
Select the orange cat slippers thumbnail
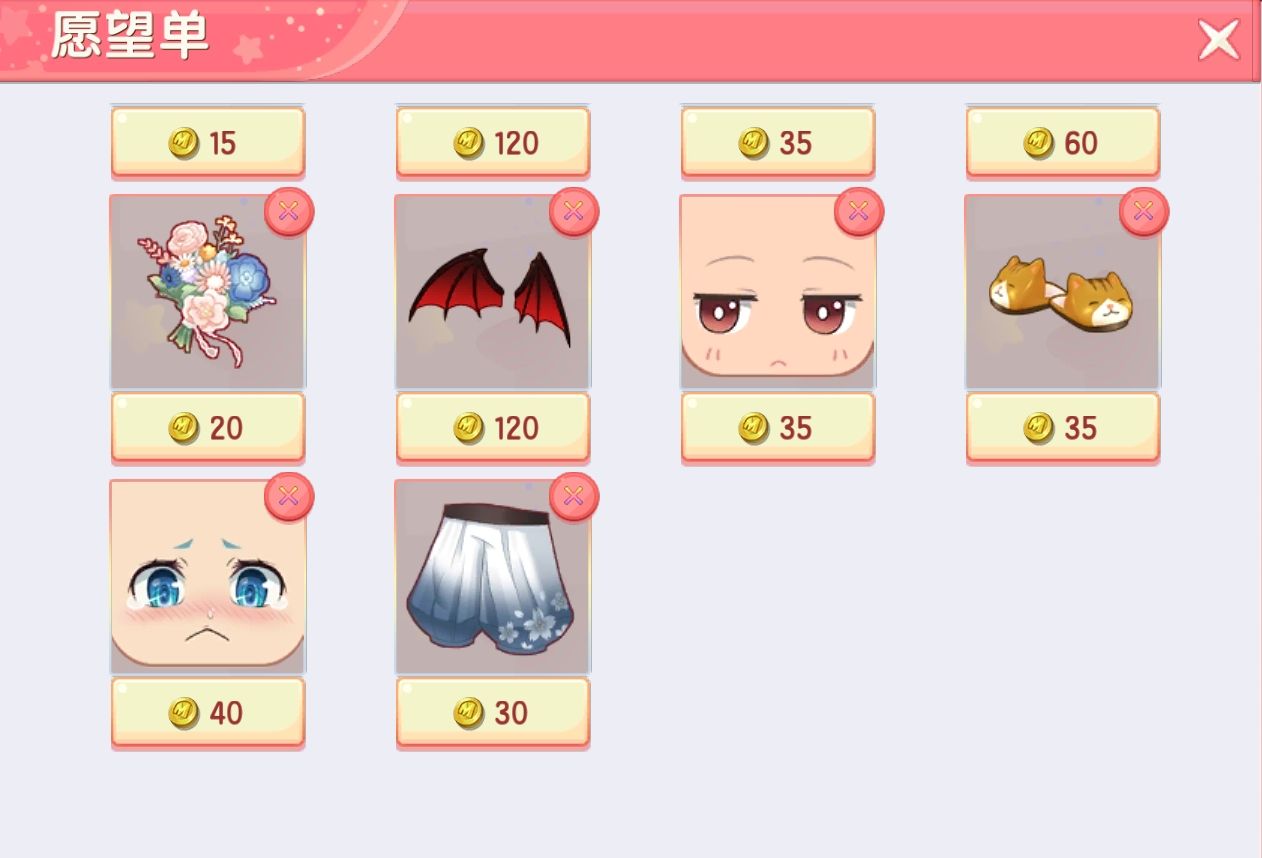pos(1063,292)
